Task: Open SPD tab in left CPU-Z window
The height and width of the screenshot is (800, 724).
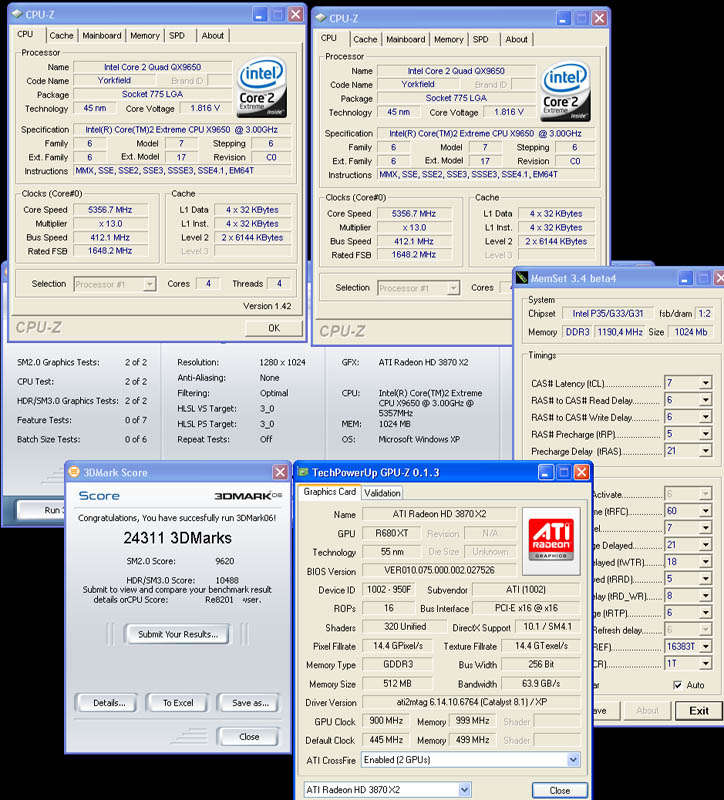Action: click(x=177, y=36)
